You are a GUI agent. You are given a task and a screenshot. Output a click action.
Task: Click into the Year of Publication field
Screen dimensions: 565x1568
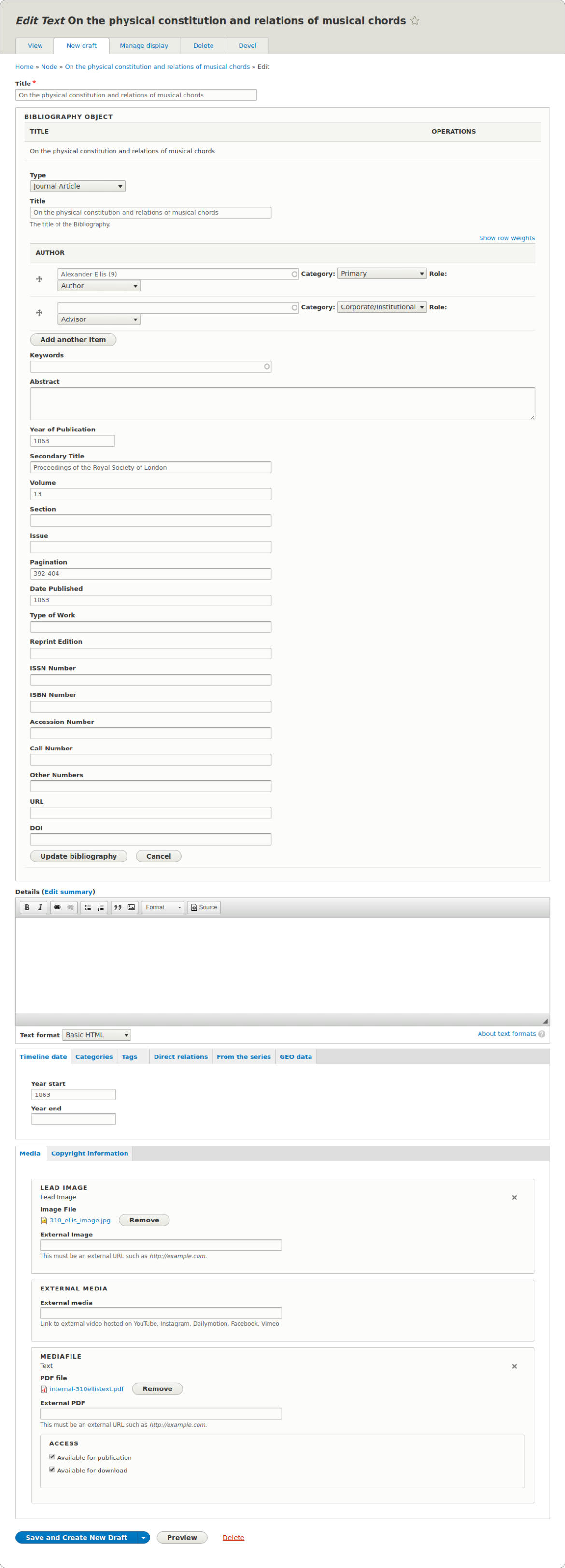point(72,441)
